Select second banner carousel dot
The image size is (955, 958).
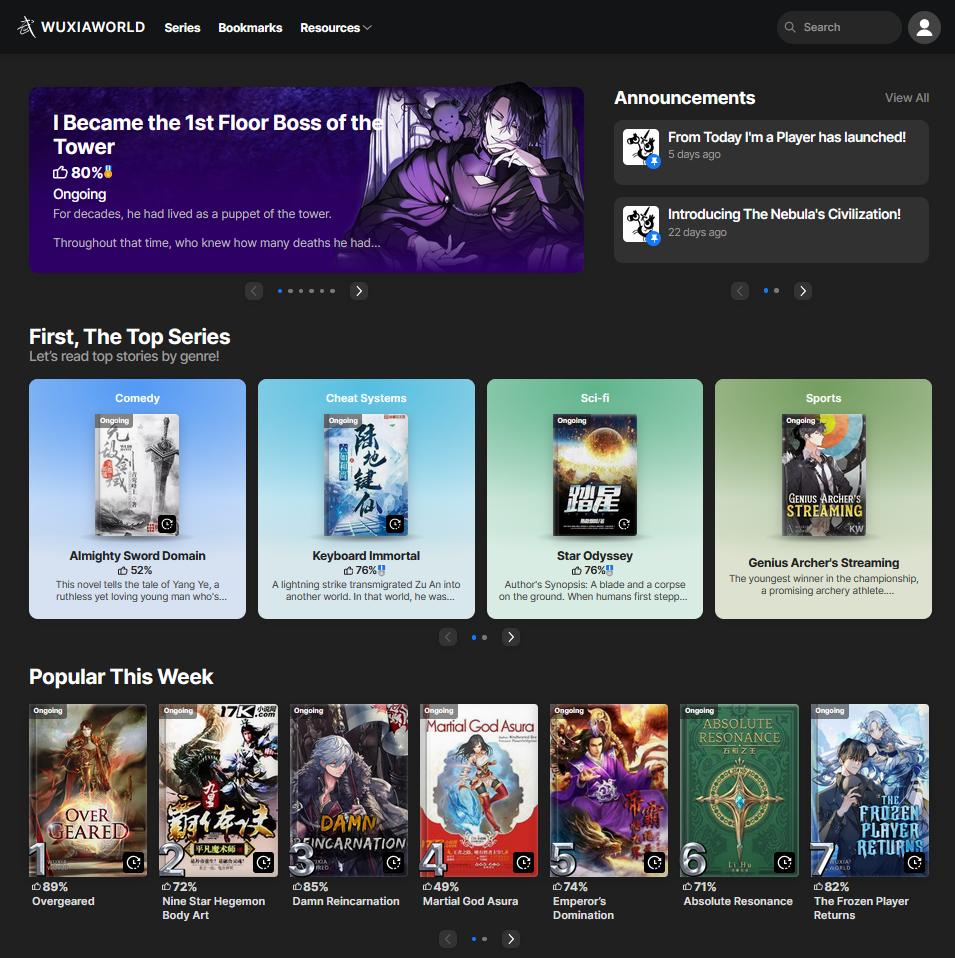[x=290, y=291]
